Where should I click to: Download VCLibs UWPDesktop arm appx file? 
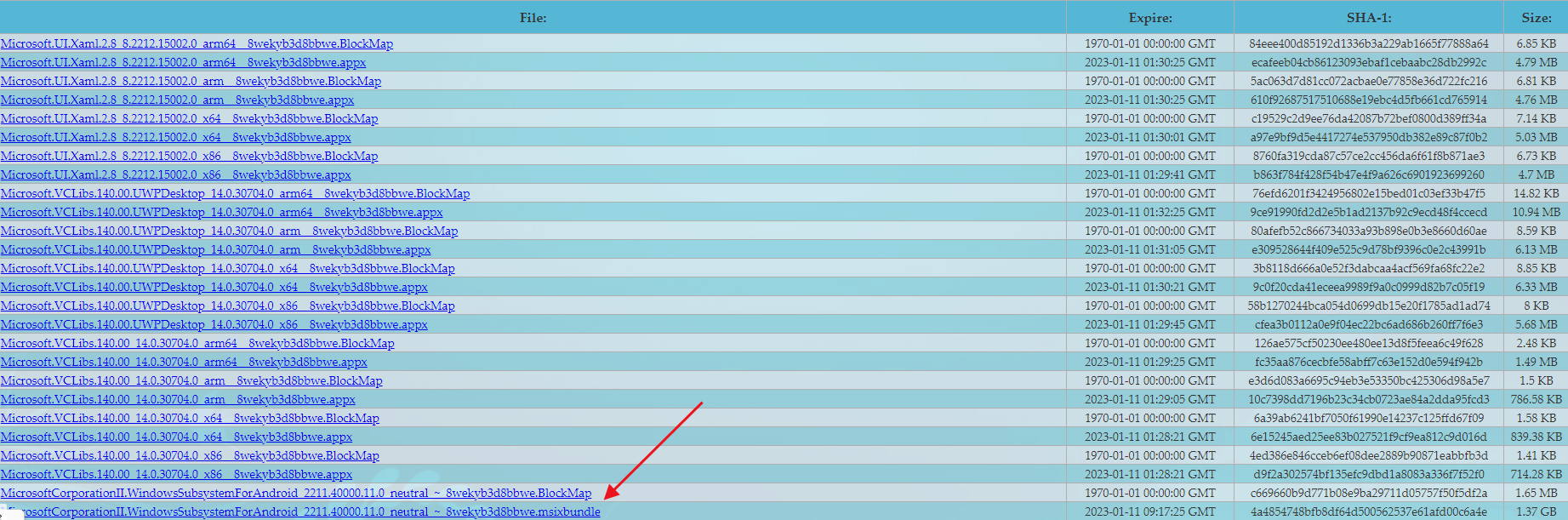215,249
